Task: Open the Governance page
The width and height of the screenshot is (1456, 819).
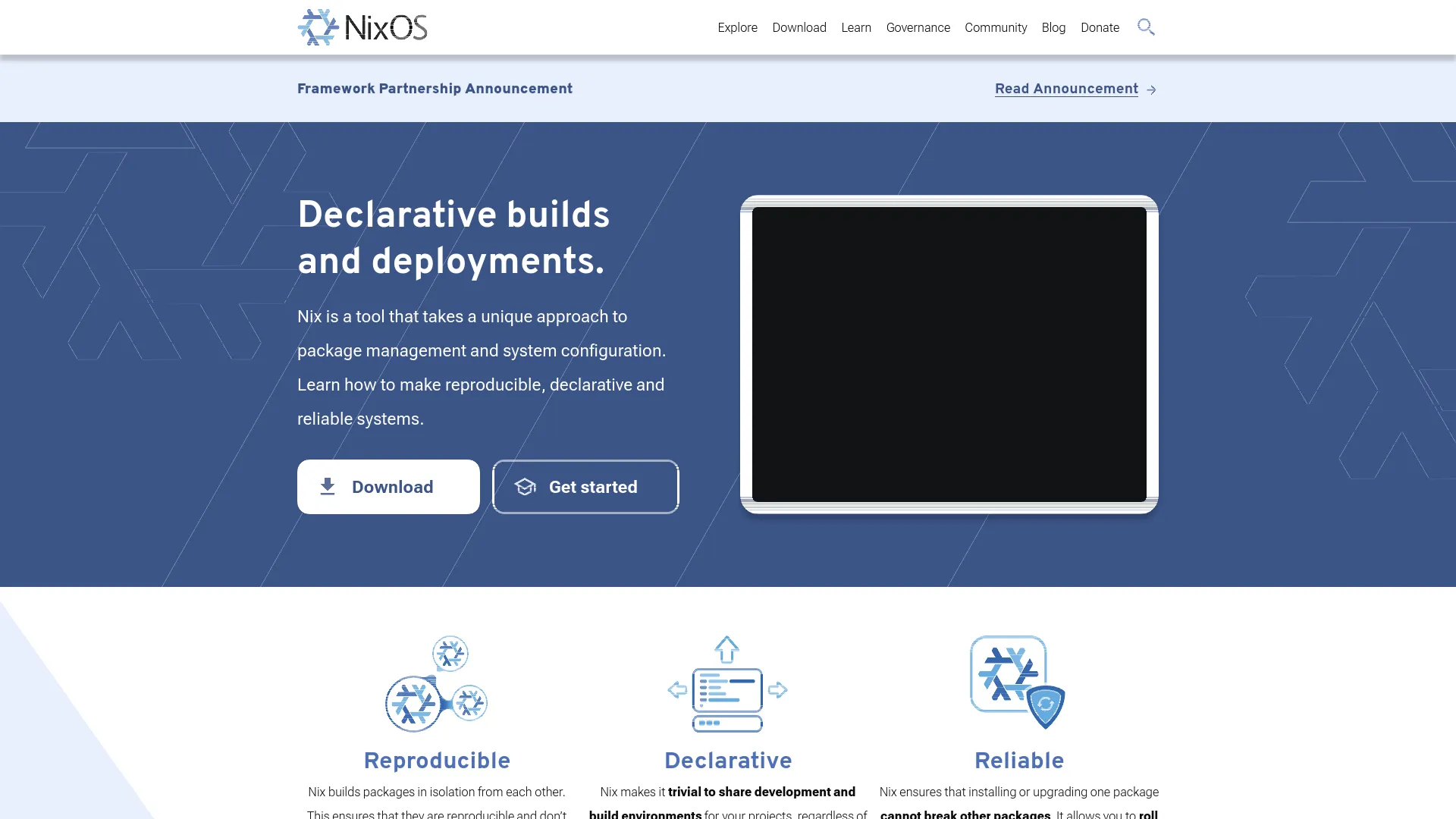Action: (918, 27)
